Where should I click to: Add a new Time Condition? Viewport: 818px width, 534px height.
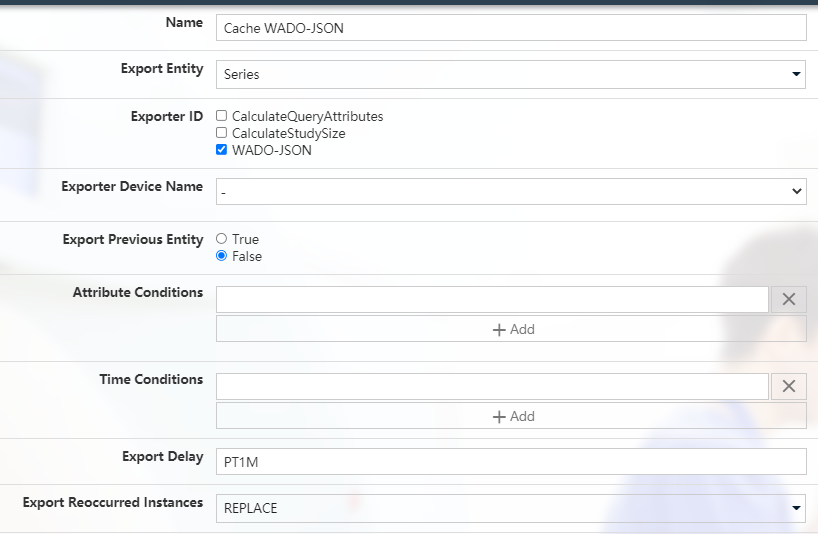coord(511,416)
